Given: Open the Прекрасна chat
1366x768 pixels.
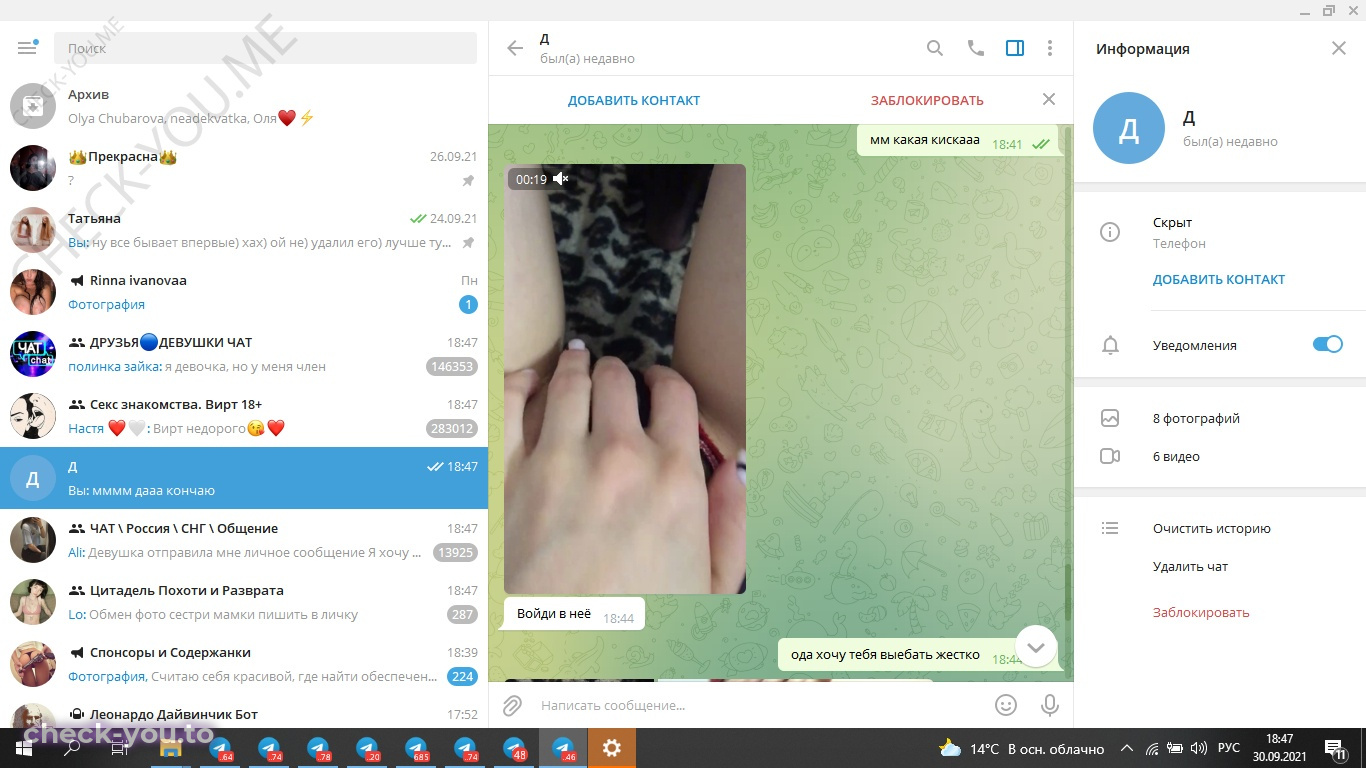Looking at the screenshot, I should coord(244,168).
